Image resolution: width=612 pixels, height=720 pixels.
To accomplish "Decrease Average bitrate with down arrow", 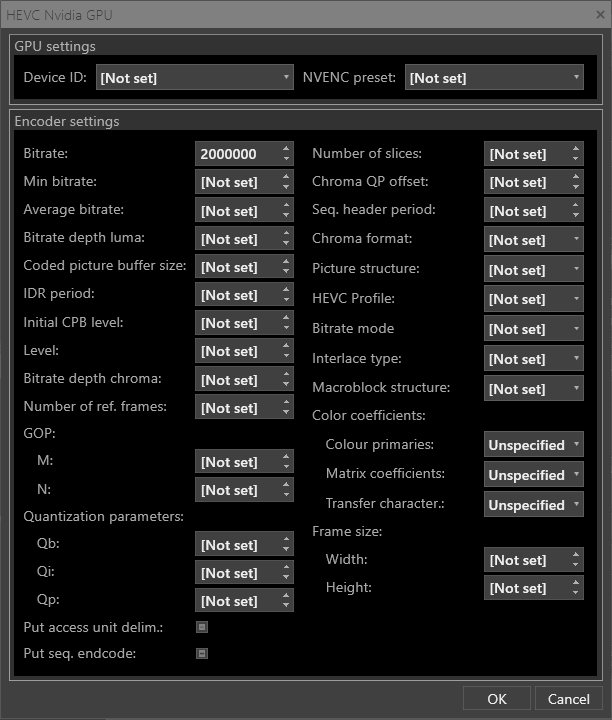I will pyautogui.click(x=286, y=215).
